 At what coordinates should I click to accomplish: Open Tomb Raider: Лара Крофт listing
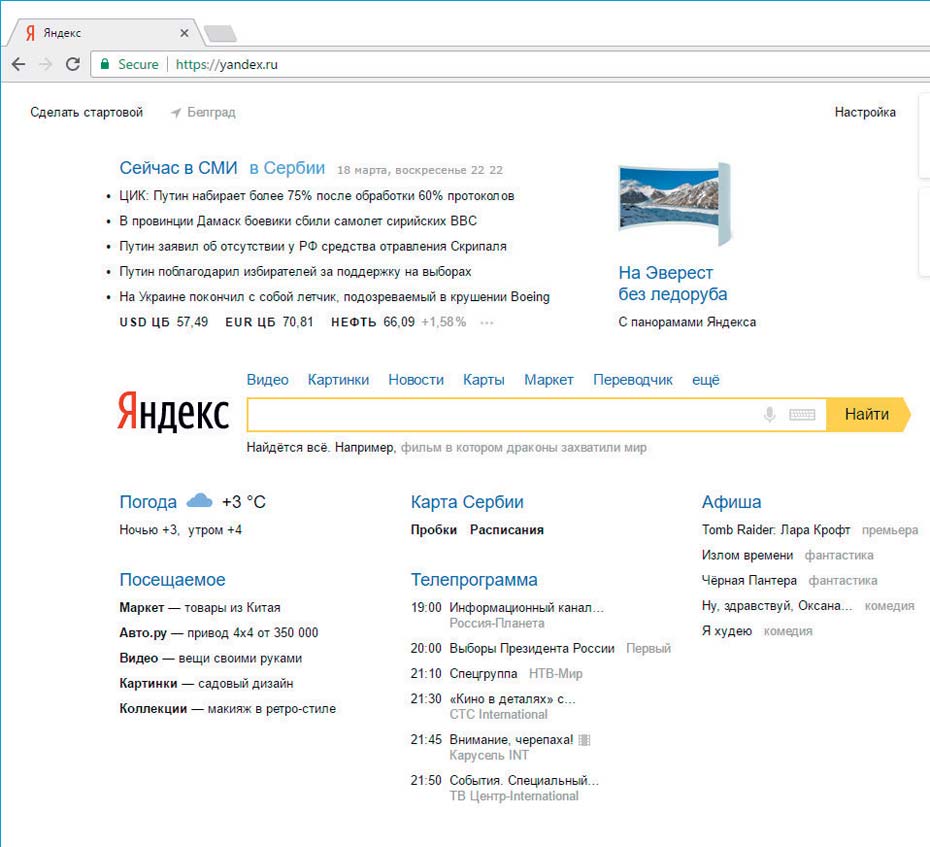click(776, 530)
